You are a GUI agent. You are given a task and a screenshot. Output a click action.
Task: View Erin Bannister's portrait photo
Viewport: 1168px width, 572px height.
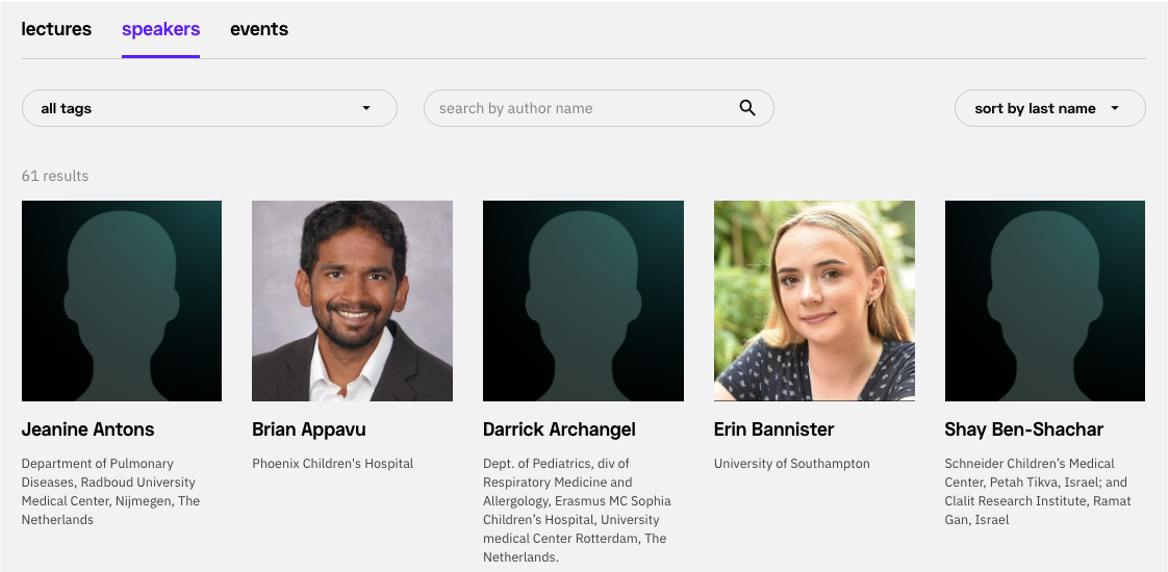(x=814, y=301)
